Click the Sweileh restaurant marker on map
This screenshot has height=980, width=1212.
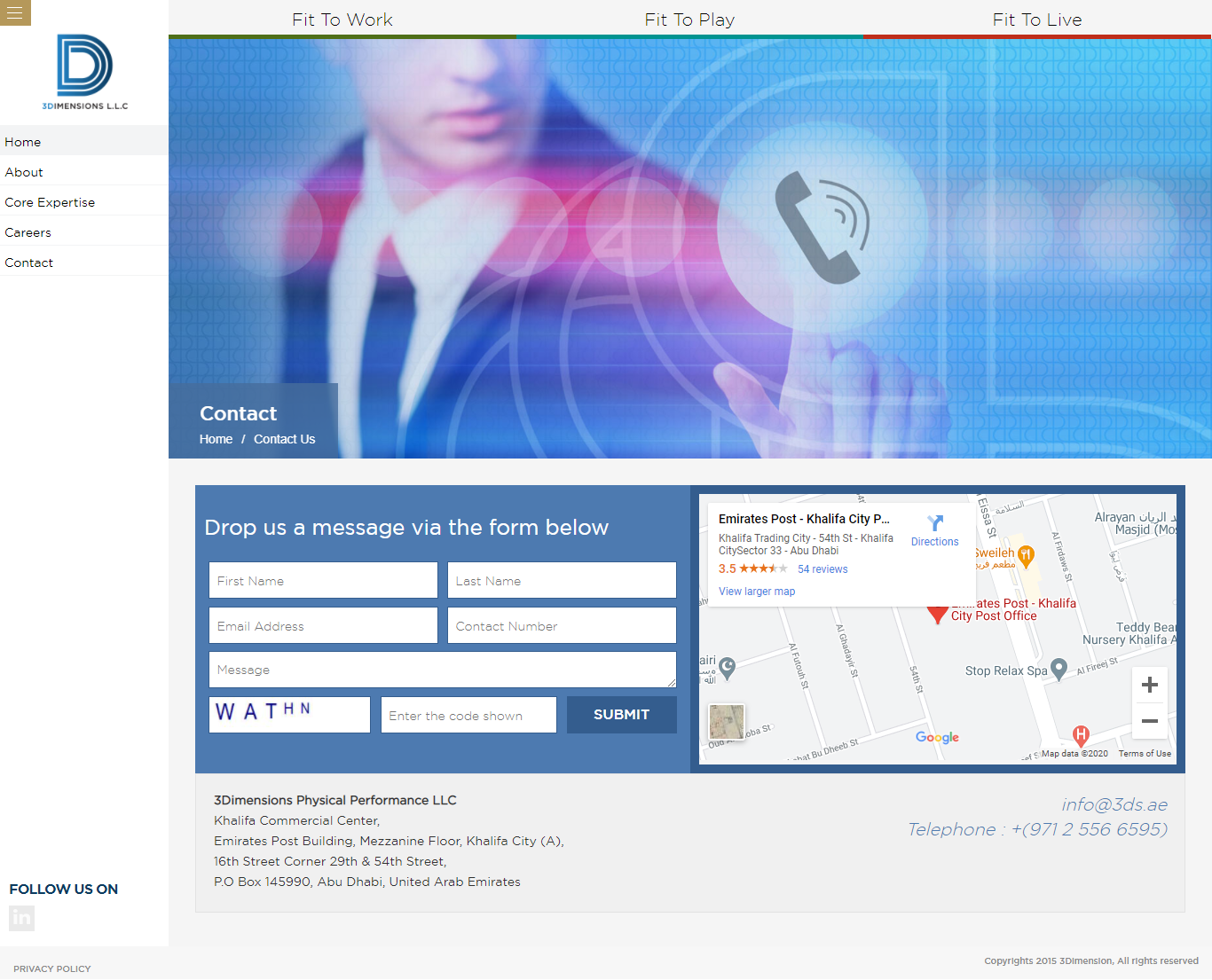click(x=1026, y=556)
